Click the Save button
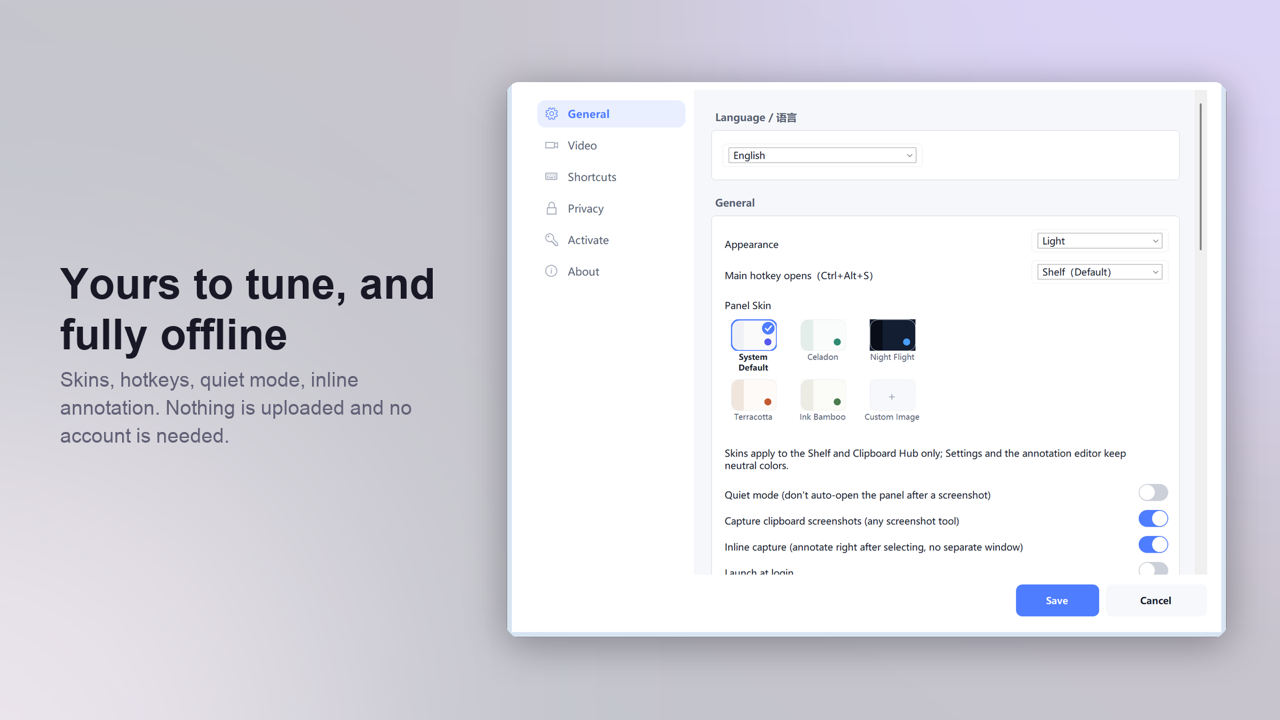This screenshot has width=1280, height=720. click(1057, 600)
